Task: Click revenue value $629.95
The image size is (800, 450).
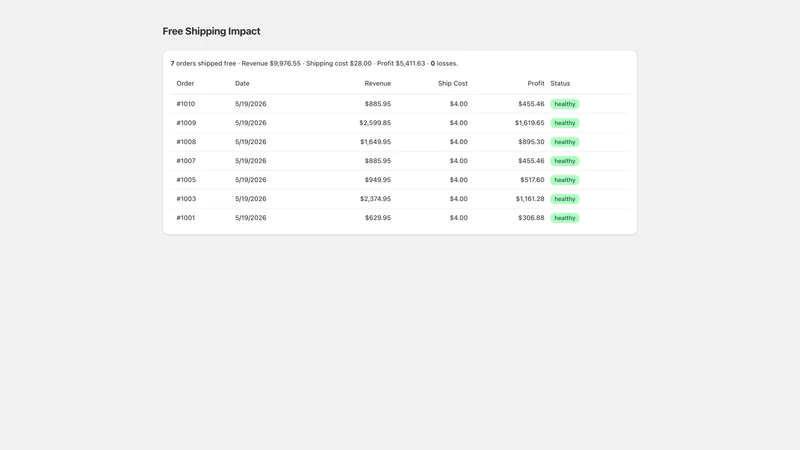Action: [378, 217]
